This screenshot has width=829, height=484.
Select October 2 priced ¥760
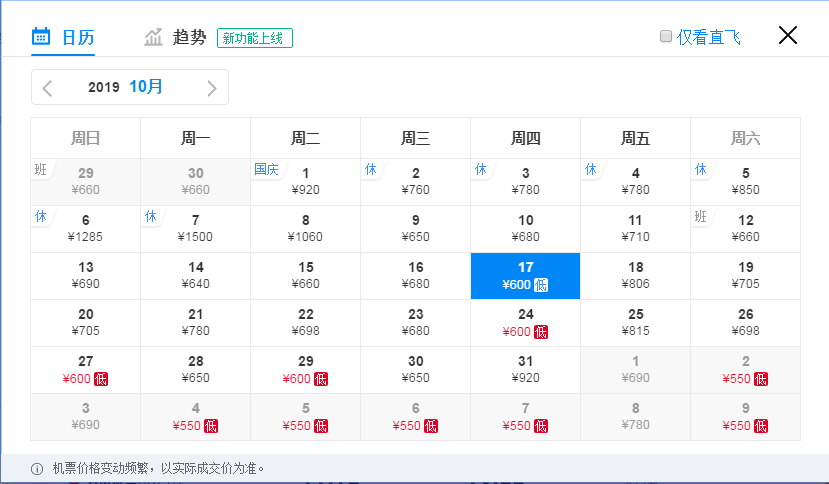coord(416,182)
